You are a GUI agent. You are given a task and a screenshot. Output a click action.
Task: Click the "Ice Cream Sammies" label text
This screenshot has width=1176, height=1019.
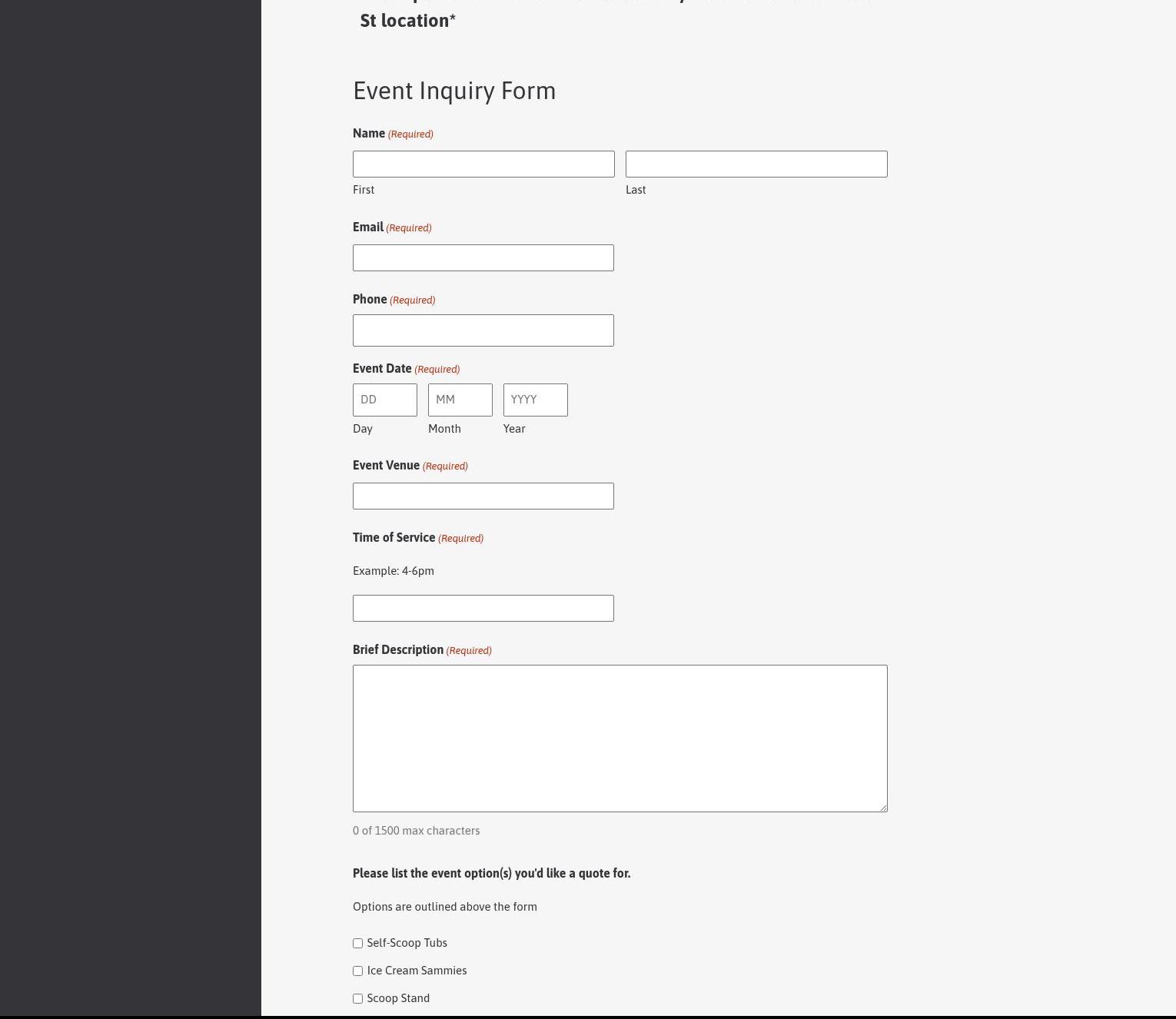(x=417, y=971)
